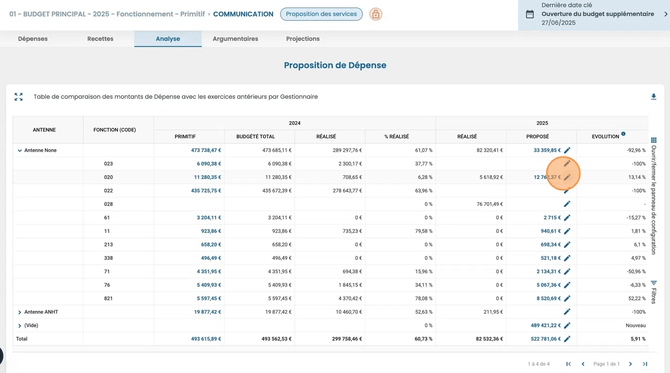This screenshot has height=373, width=670.
Task: Go to next table page
Action: [630, 364]
